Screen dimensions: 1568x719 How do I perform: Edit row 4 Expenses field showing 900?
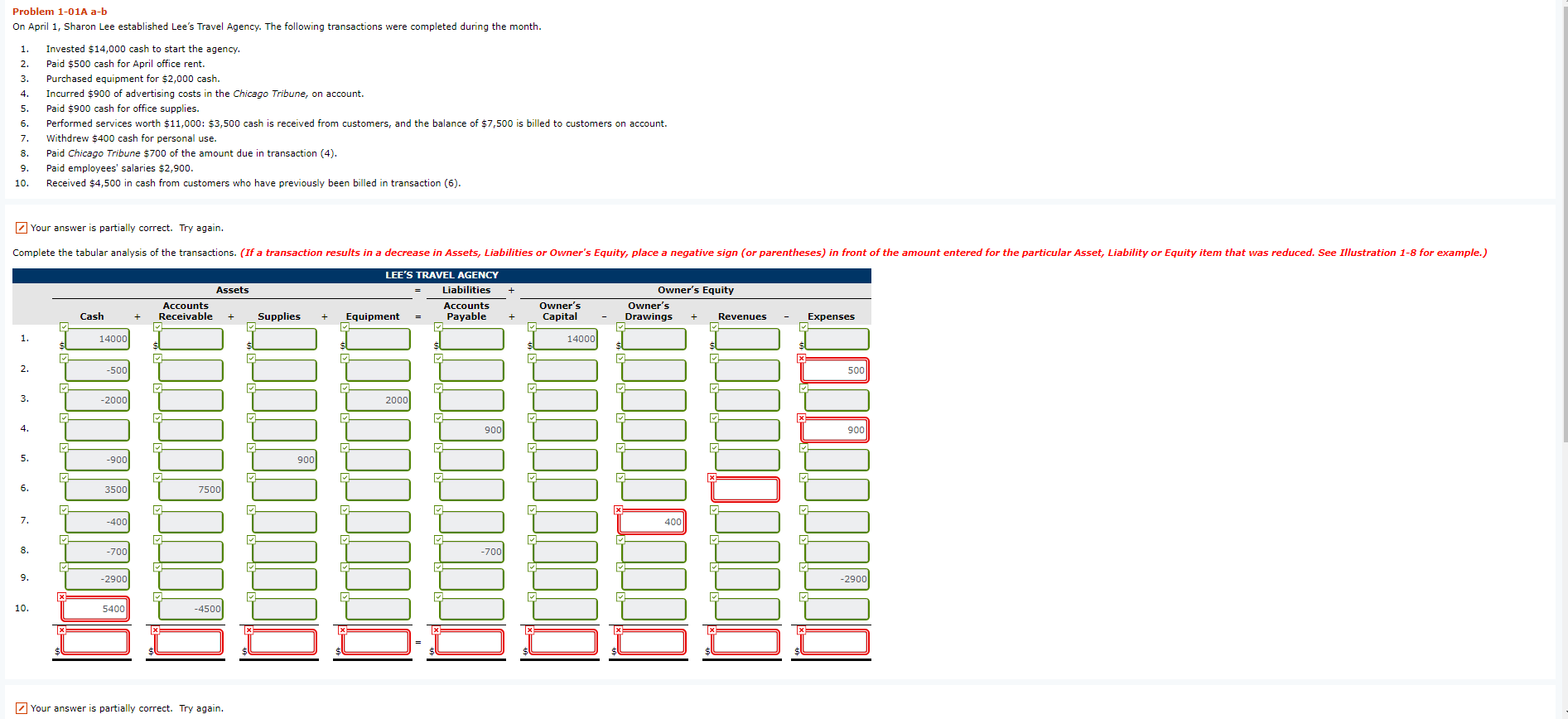(x=835, y=430)
